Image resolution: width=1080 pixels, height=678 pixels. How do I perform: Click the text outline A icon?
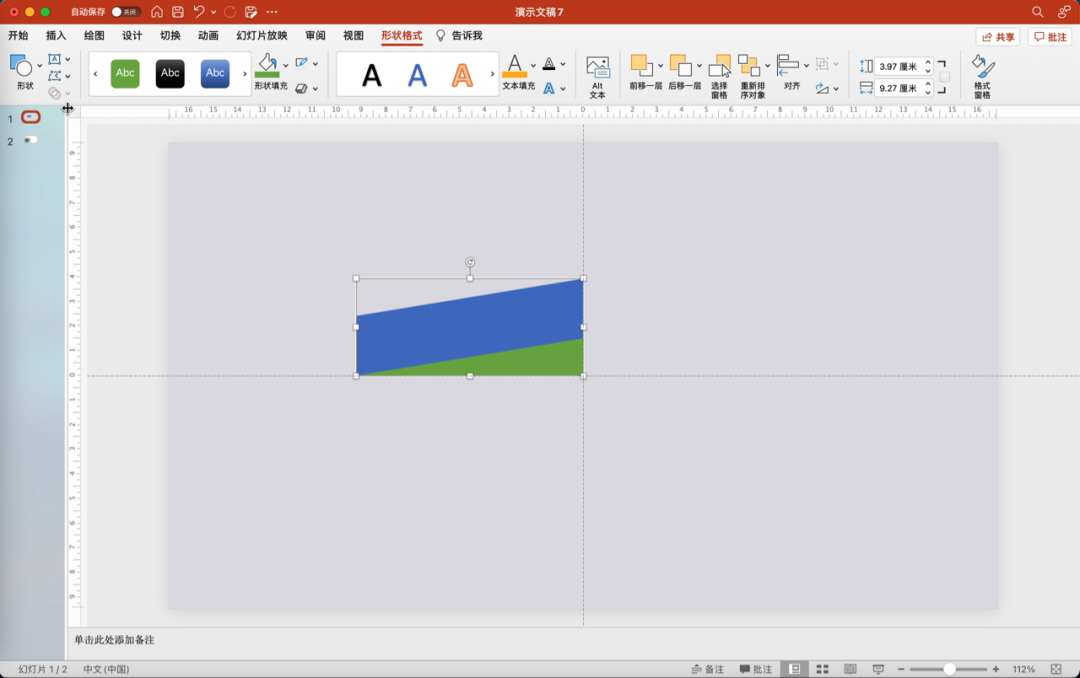click(x=549, y=63)
